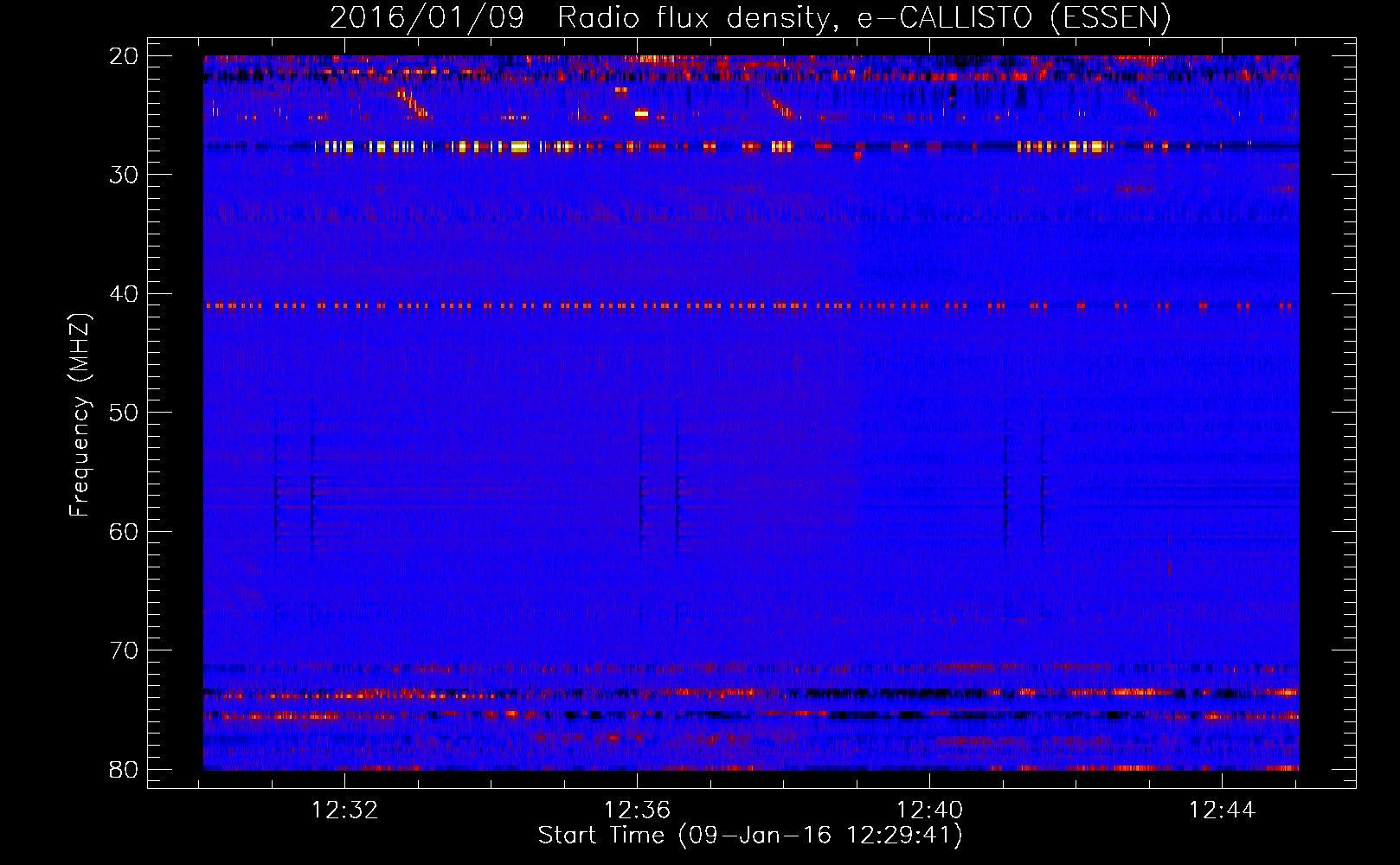Click the 'Start Time (09-Jan-16 12:29:41)' axis label
This screenshot has height=865, width=1400.
[x=750, y=836]
